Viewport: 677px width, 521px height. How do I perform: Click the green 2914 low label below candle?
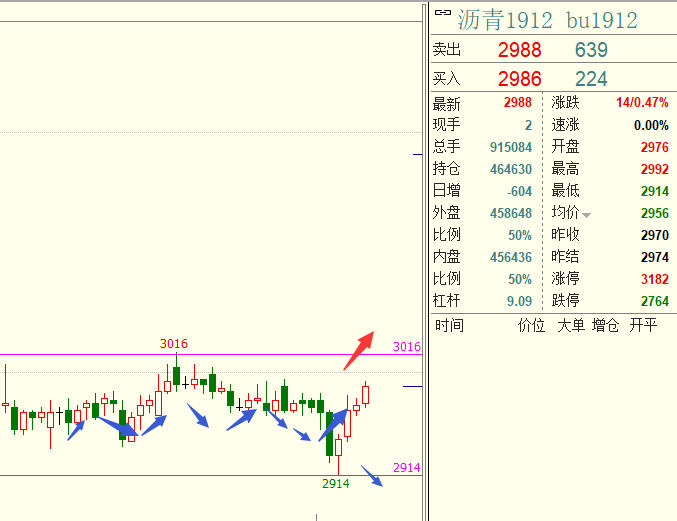point(335,483)
